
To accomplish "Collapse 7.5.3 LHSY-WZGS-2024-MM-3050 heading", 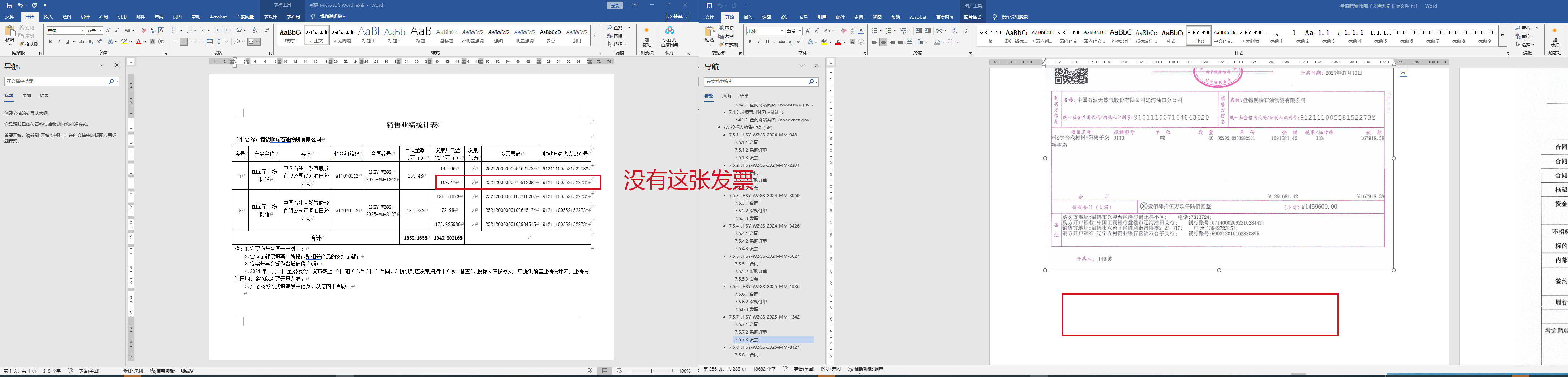I will pyautogui.click(x=724, y=196).
